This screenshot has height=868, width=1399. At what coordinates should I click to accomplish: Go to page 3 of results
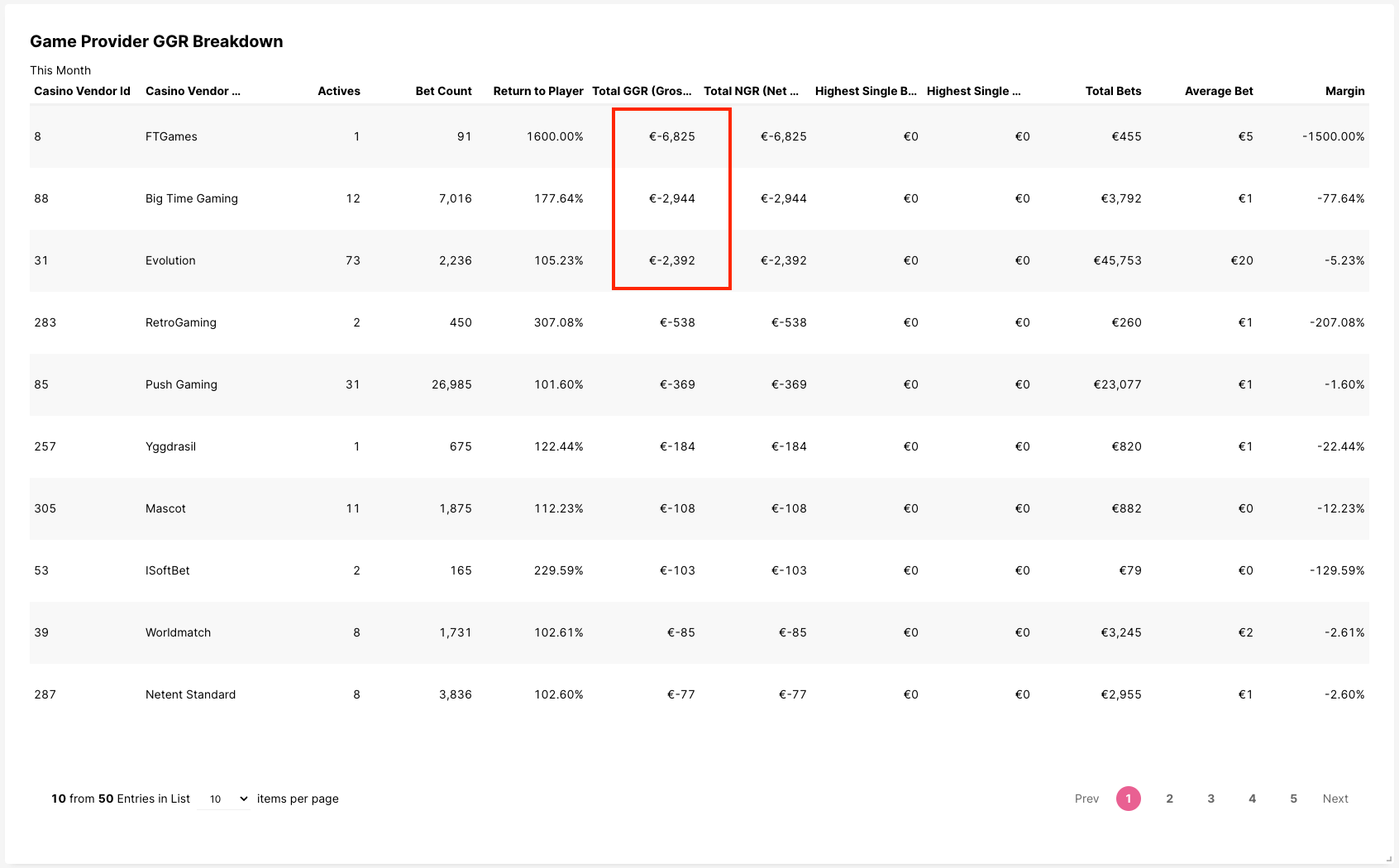(1210, 799)
